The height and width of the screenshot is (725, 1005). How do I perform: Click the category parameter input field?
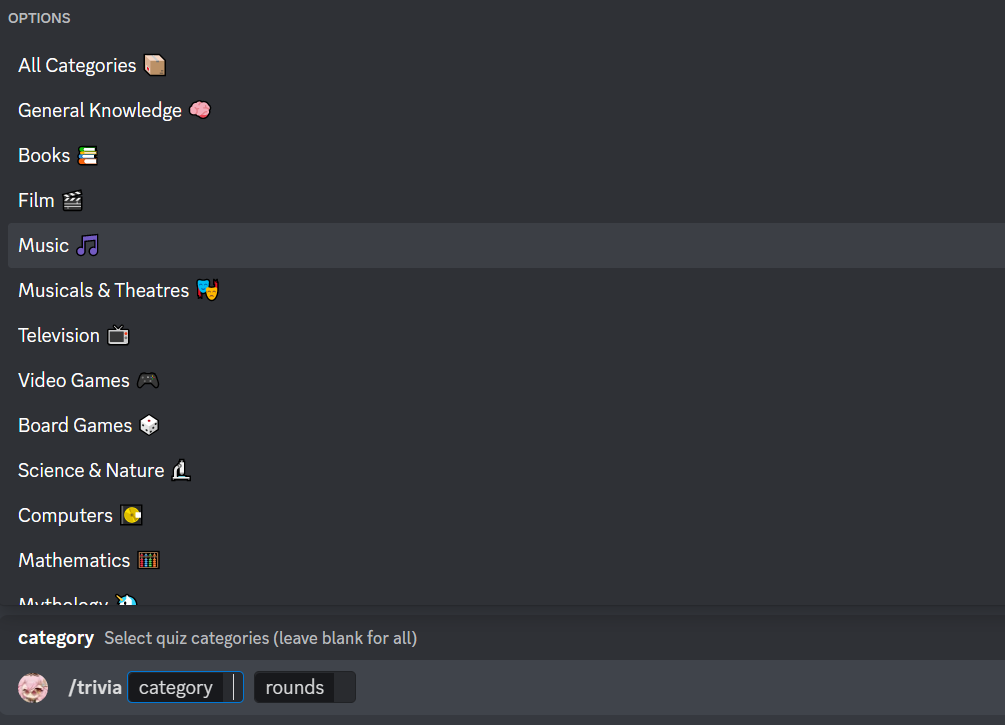point(185,687)
